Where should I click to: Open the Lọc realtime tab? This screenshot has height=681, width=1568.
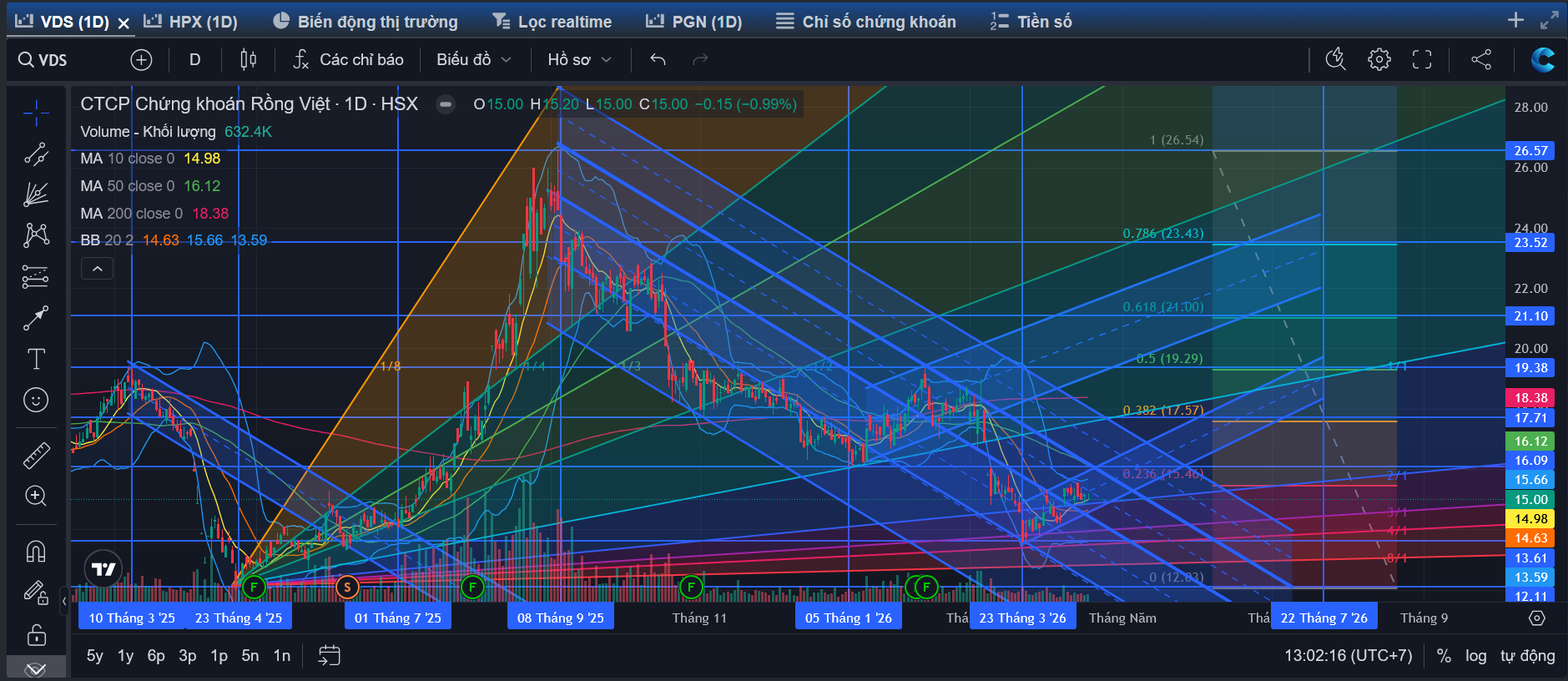[x=552, y=22]
